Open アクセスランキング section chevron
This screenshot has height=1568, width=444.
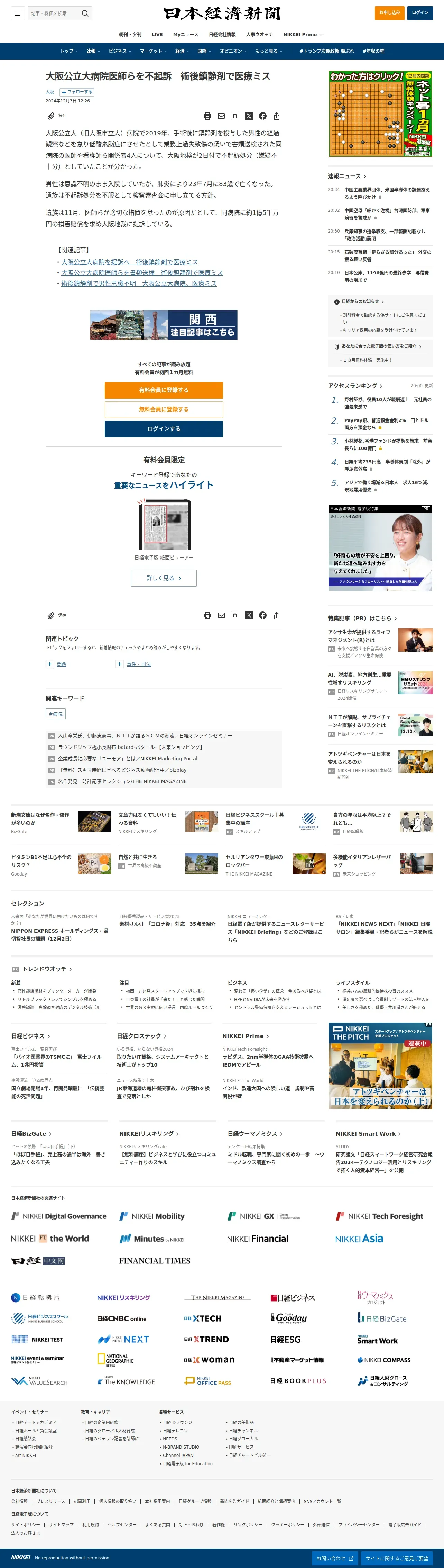pos(381,386)
